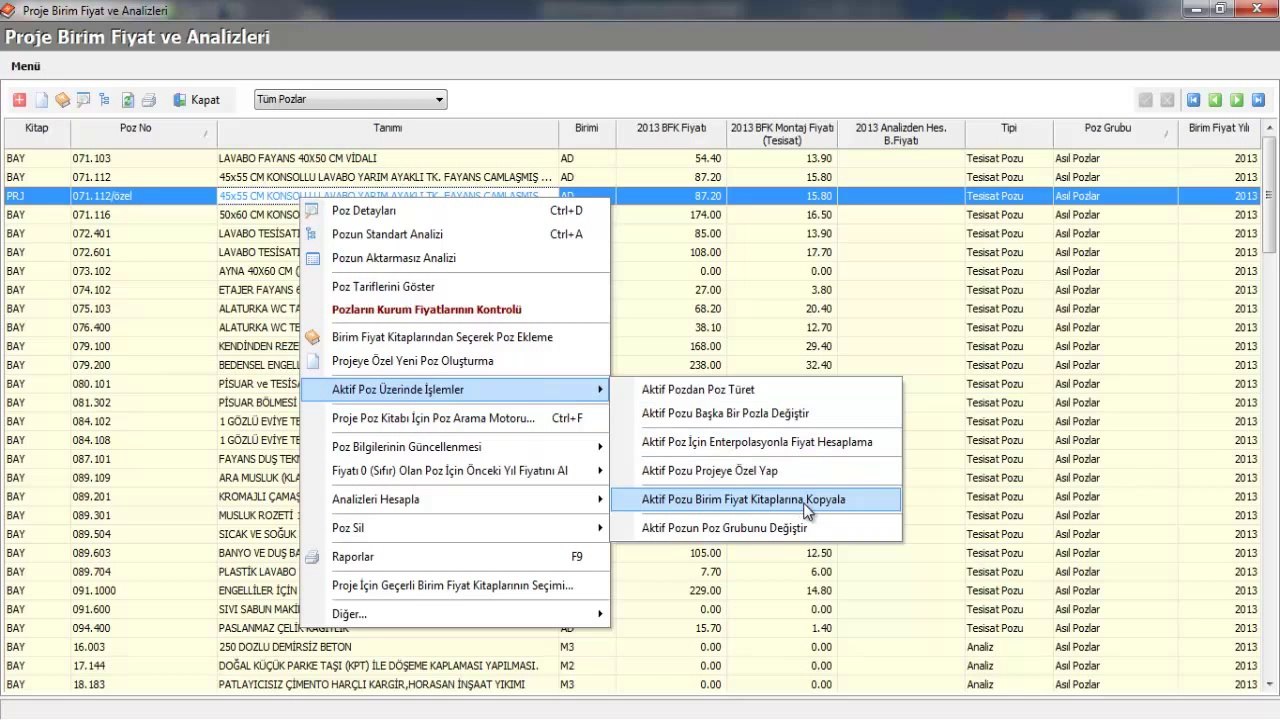Choose Aktif Pozu Birim Fiyat Kitaplarına Kopyala

756,499
